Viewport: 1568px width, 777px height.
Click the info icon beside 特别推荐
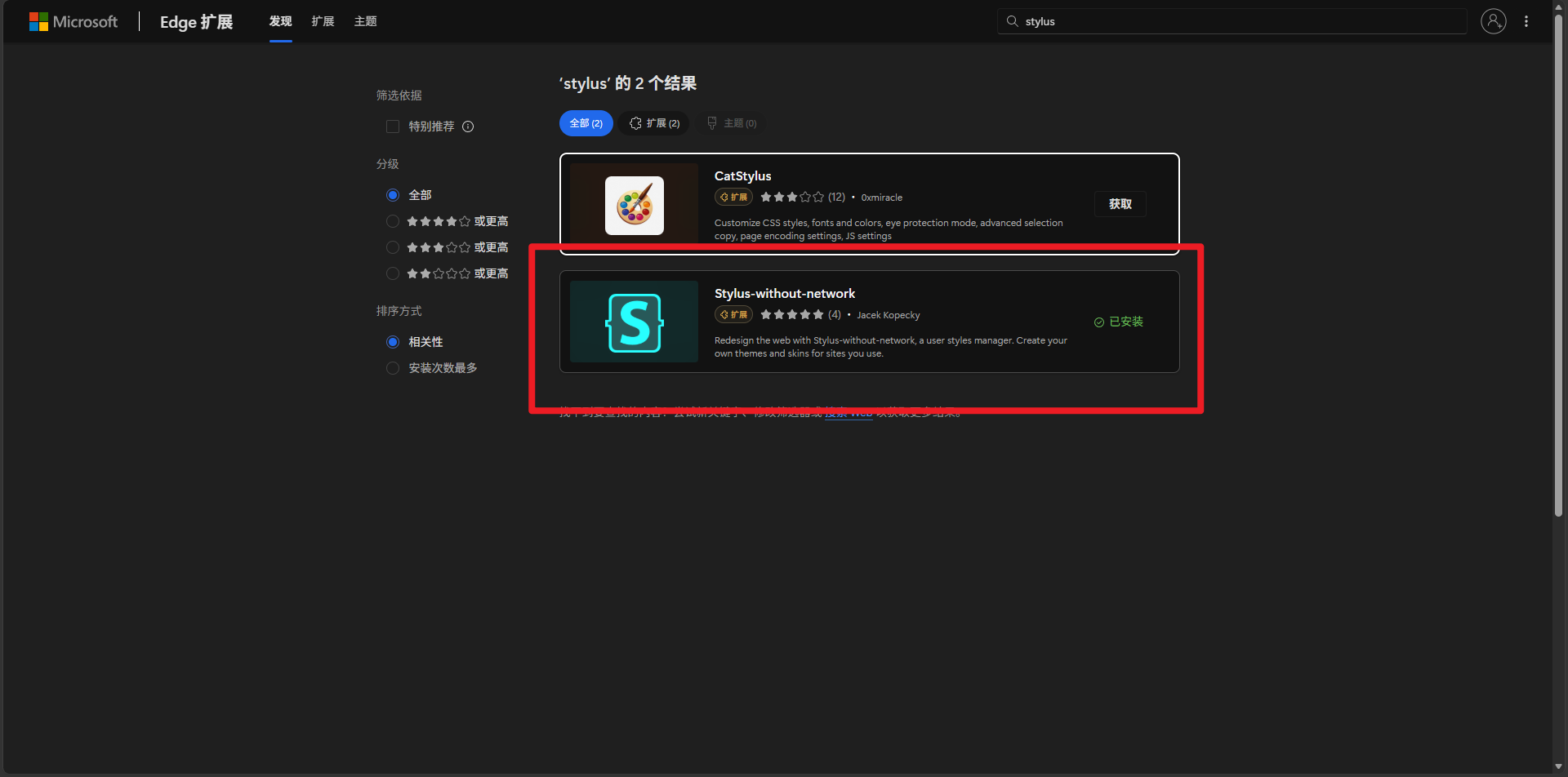click(x=468, y=127)
